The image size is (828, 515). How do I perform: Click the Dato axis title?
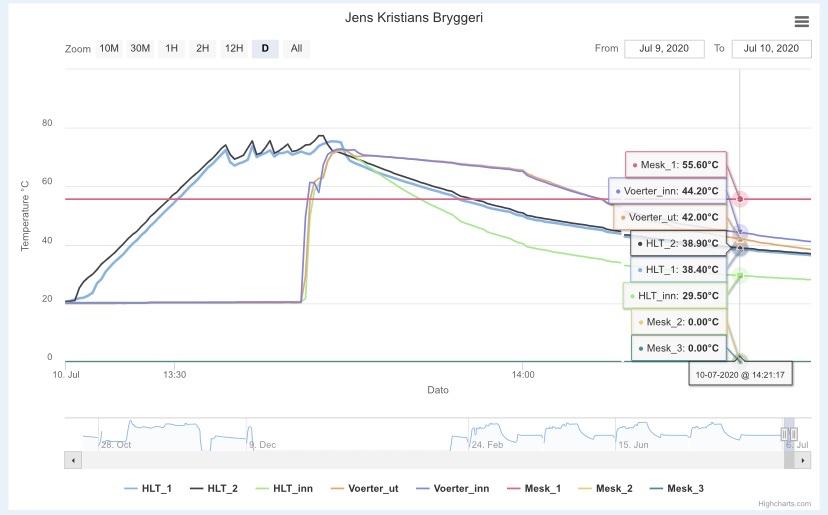coord(438,390)
